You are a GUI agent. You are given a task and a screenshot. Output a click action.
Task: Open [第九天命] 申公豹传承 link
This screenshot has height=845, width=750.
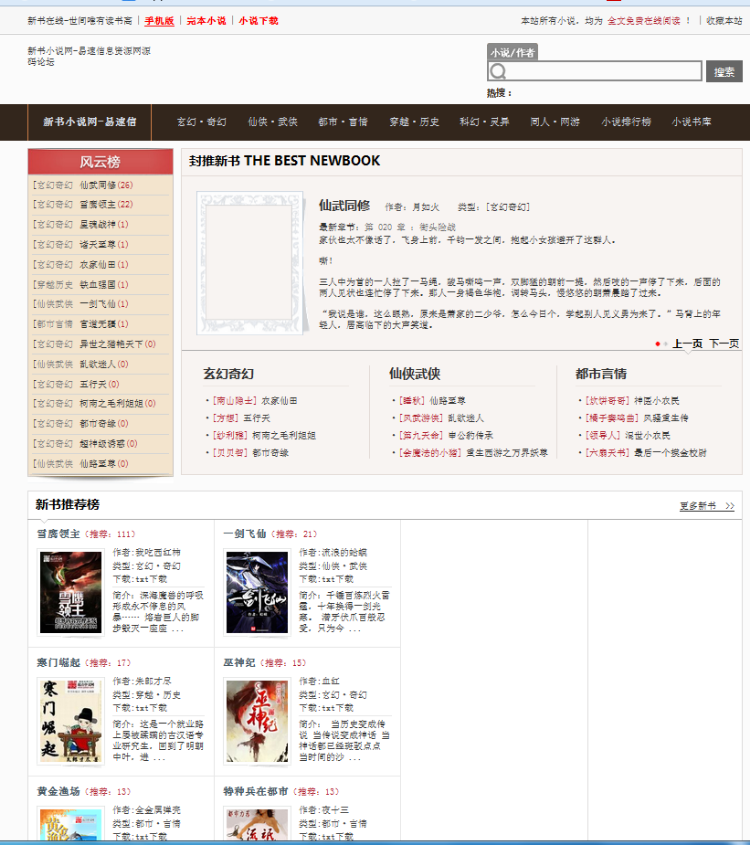click(x=446, y=435)
